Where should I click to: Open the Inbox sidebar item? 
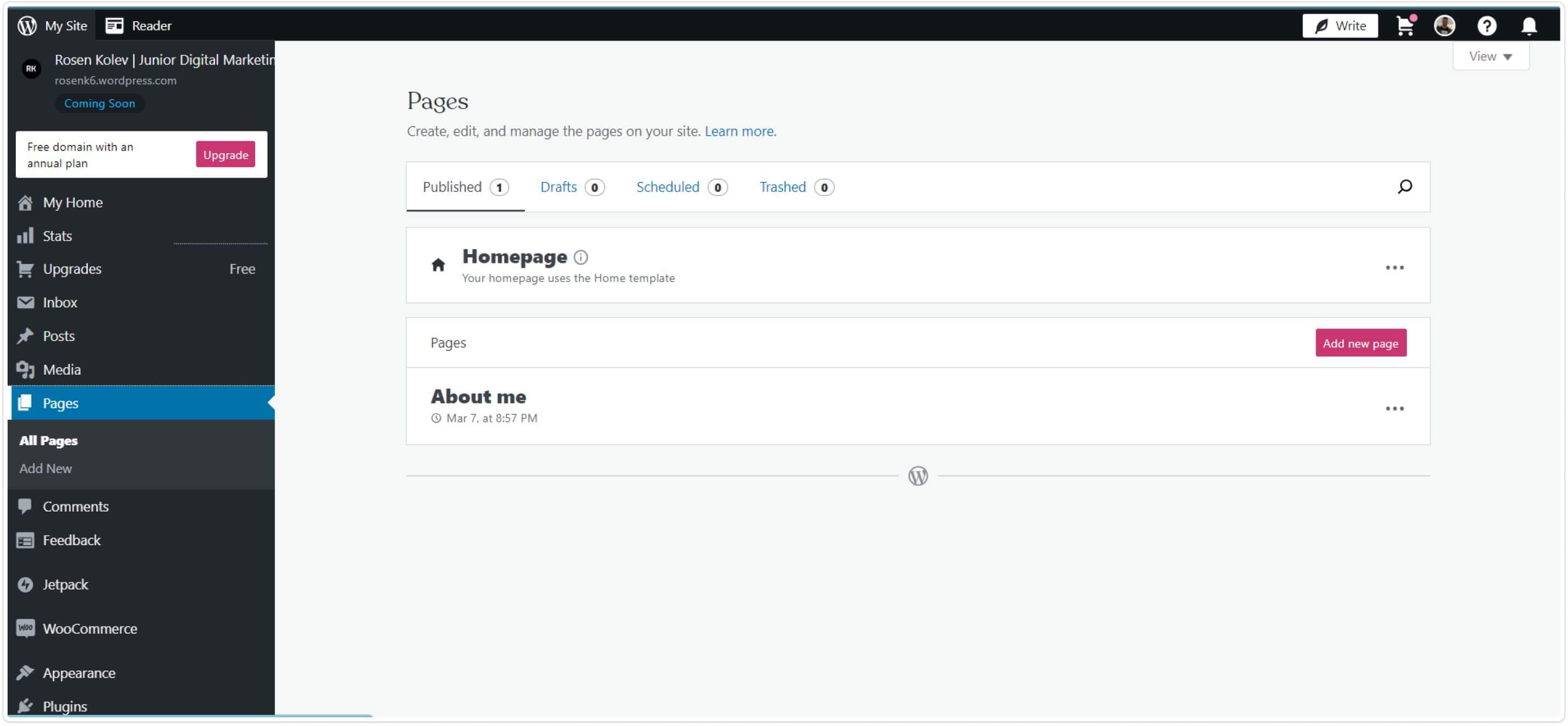tap(141, 302)
